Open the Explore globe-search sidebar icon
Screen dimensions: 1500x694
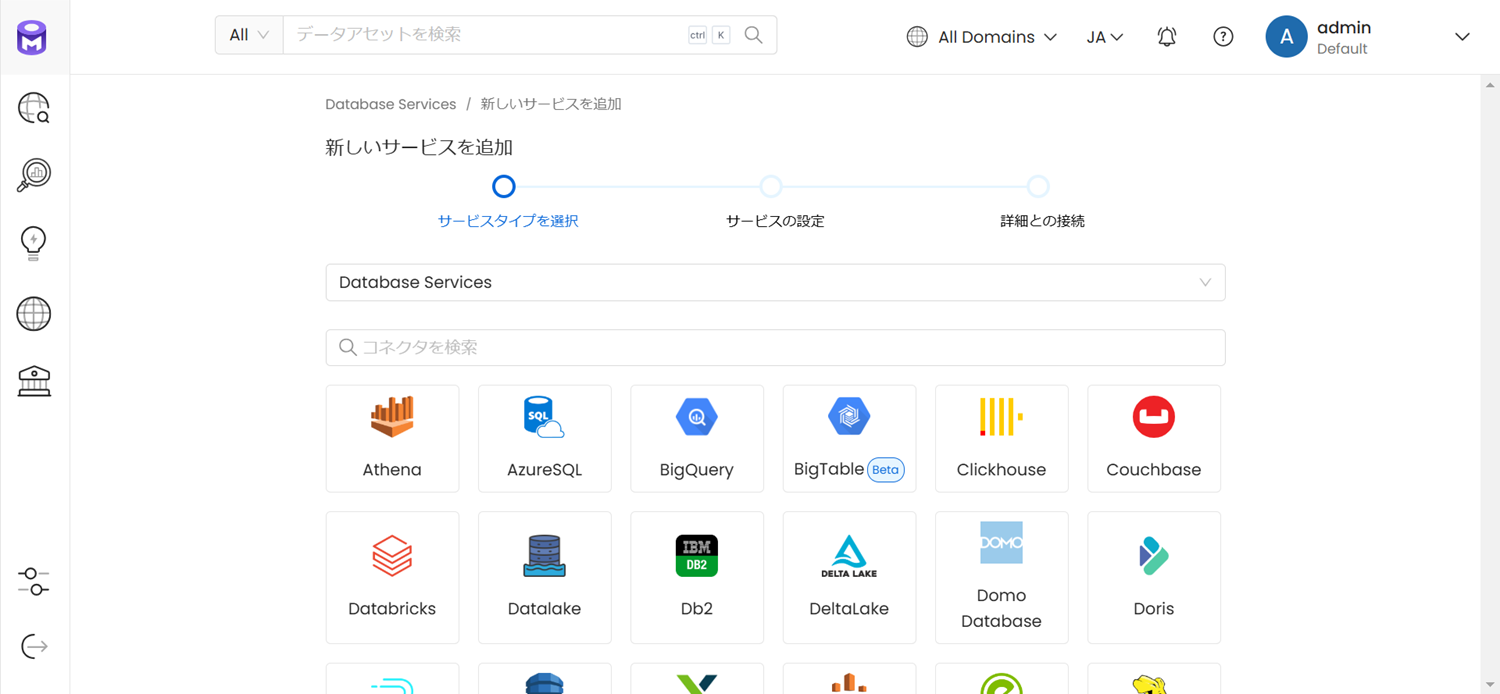pos(34,108)
